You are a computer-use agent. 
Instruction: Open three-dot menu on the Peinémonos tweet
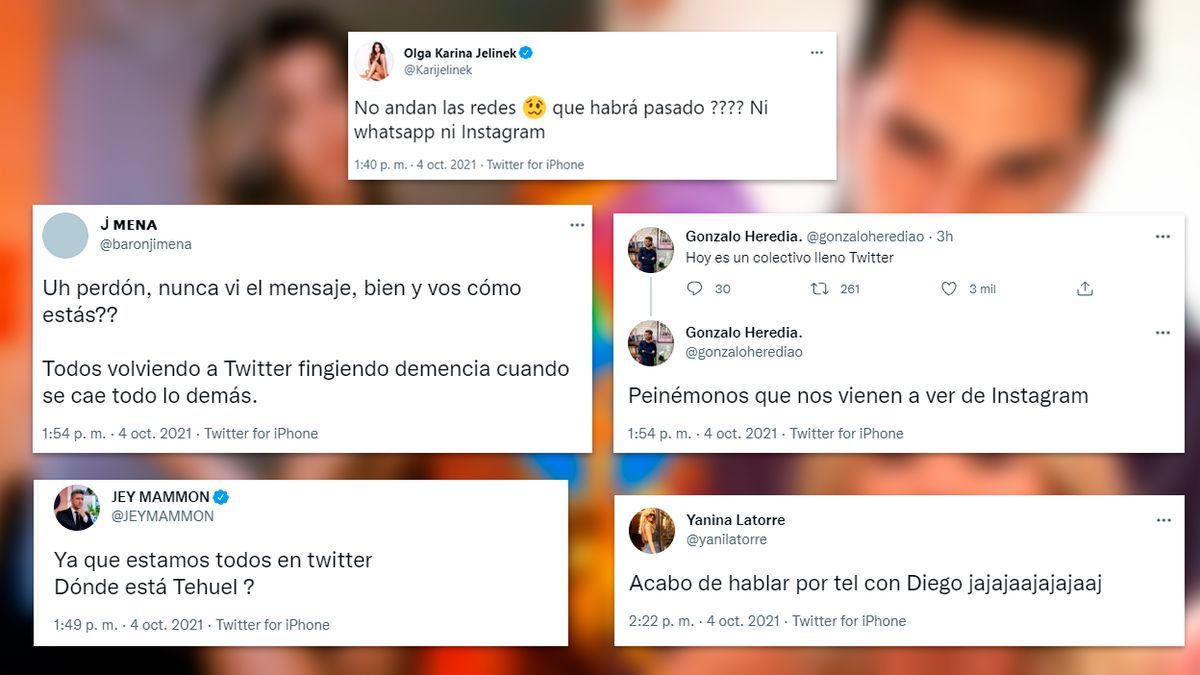pyautogui.click(x=1162, y=332)
